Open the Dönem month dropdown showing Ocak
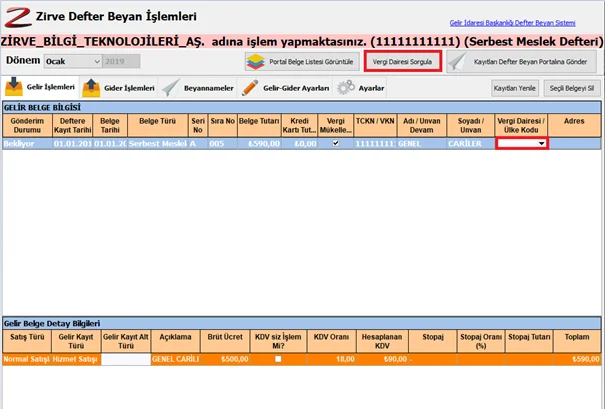605x409 pixels. (73, 61)
